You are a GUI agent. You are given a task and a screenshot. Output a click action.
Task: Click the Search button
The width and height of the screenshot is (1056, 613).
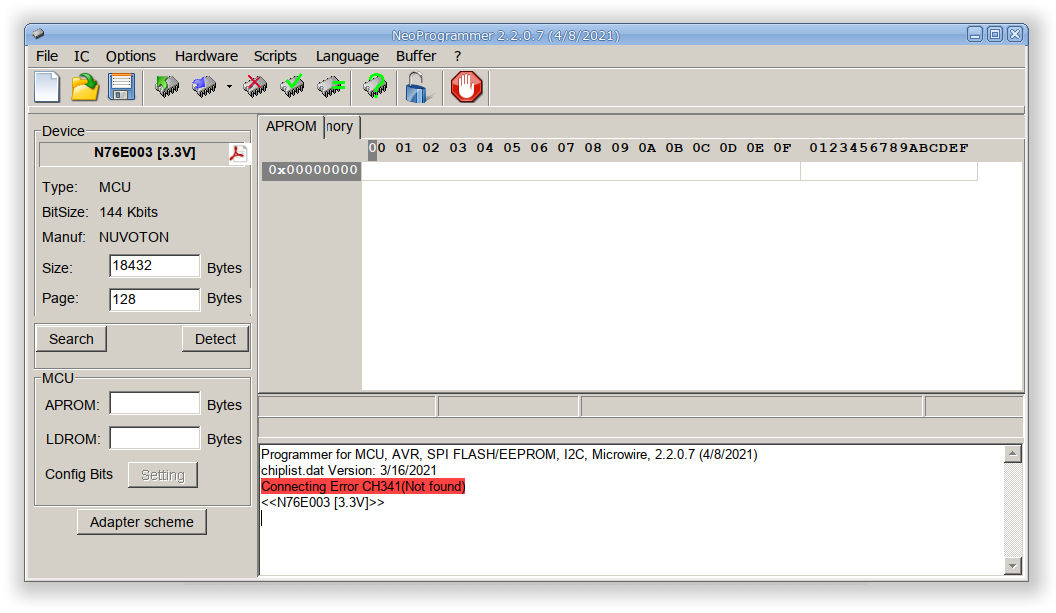[71, 339]
